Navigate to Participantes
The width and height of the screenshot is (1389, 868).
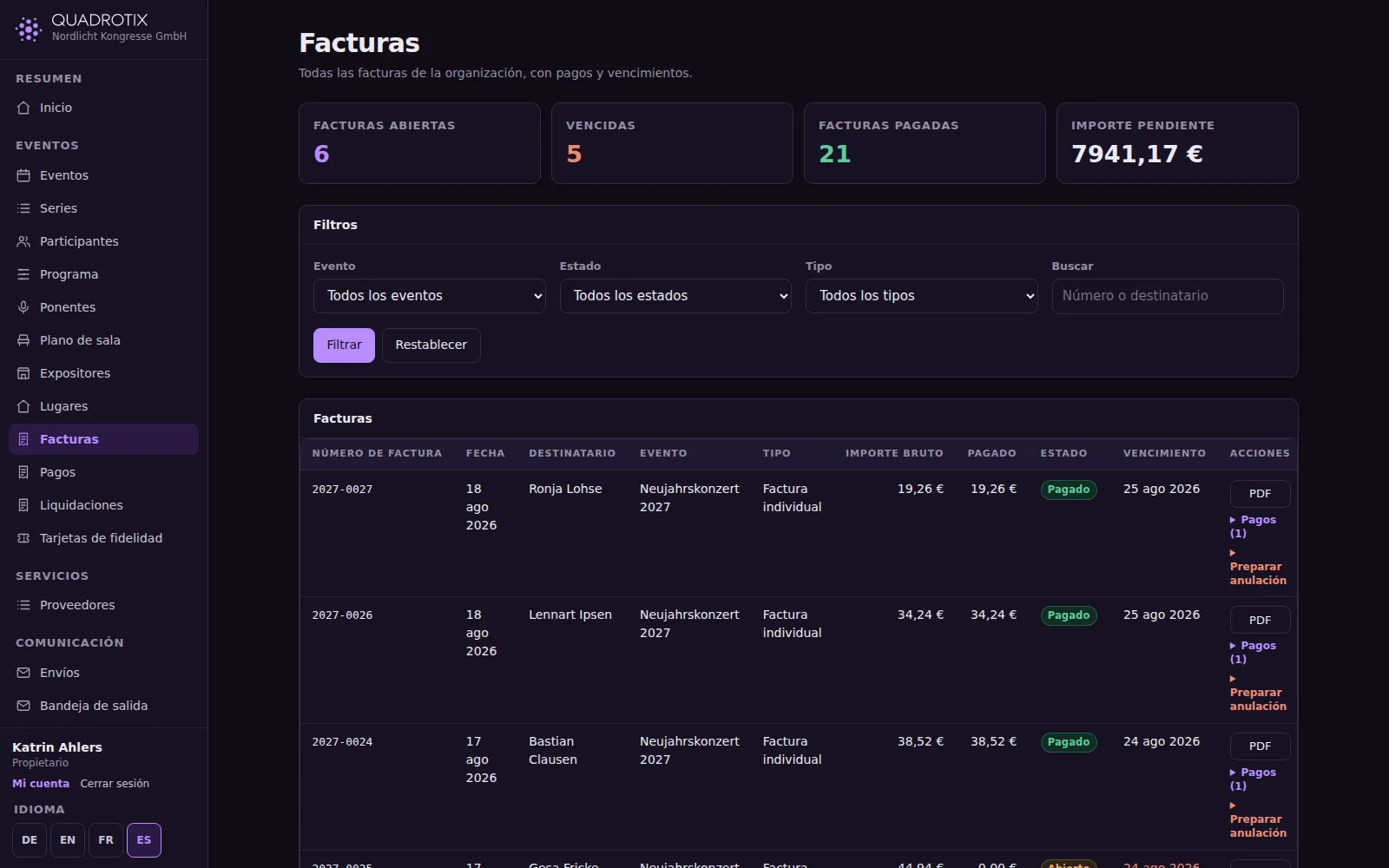pyautogui.click(x=103, y=241)
